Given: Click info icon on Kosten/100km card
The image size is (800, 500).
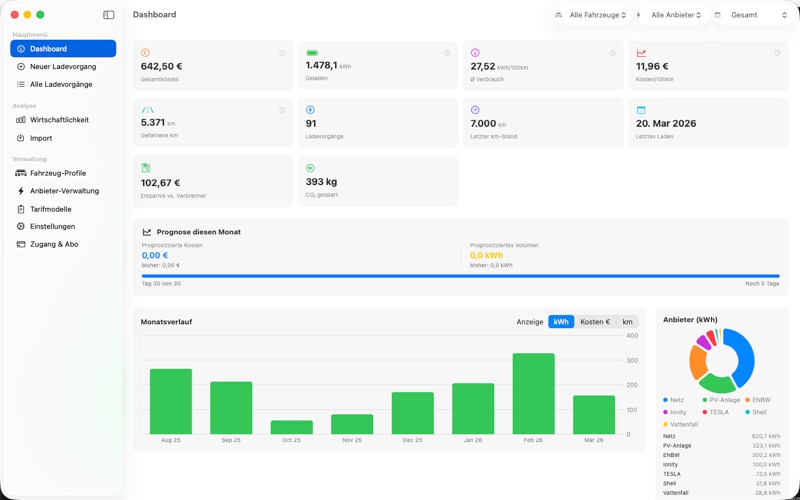Looking at the screenshot, I should tap(778, 53).
